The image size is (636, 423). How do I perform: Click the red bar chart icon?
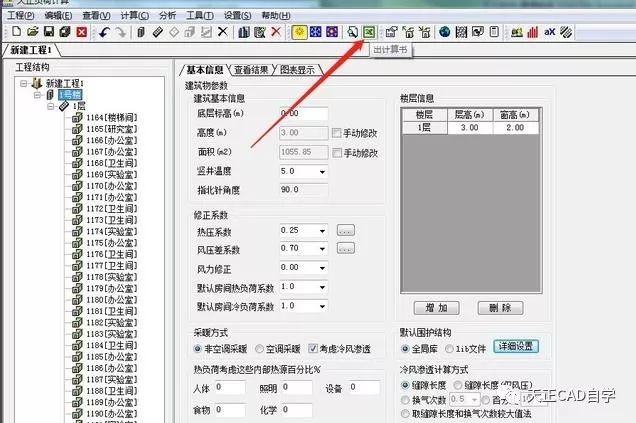[x=533, y=32]
